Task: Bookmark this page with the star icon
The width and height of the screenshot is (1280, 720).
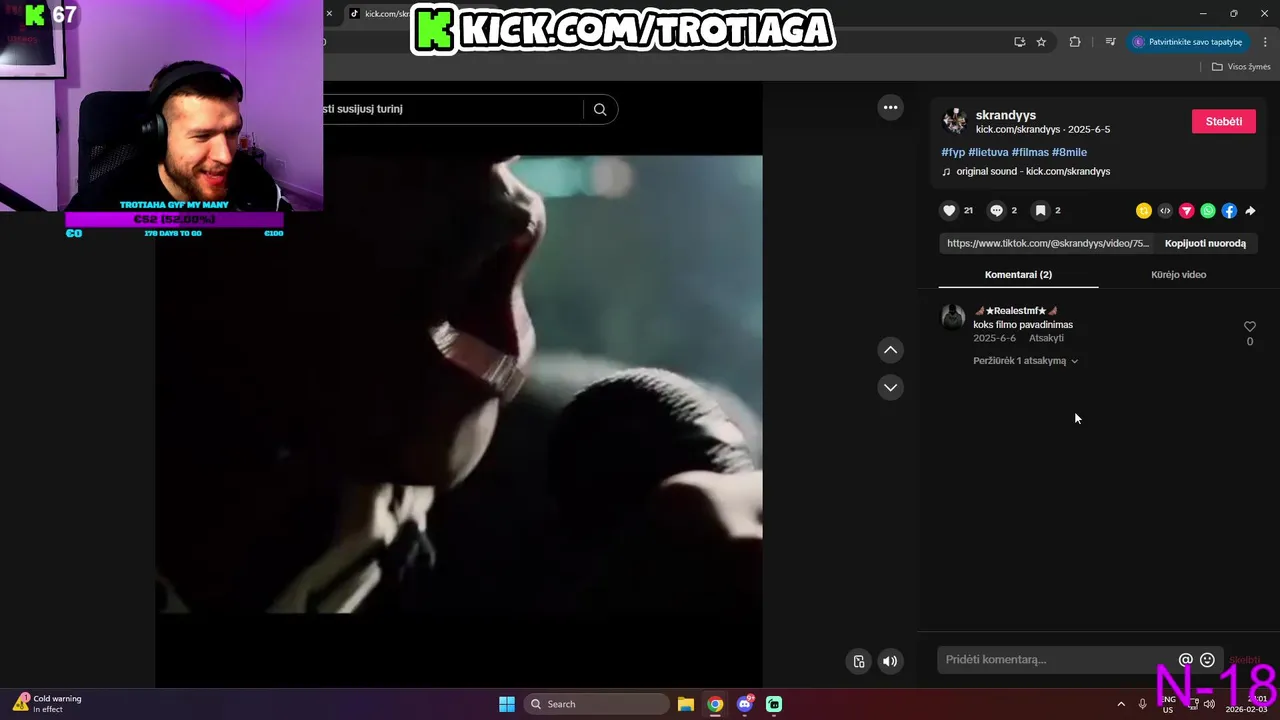Action: pos(1041,42)
